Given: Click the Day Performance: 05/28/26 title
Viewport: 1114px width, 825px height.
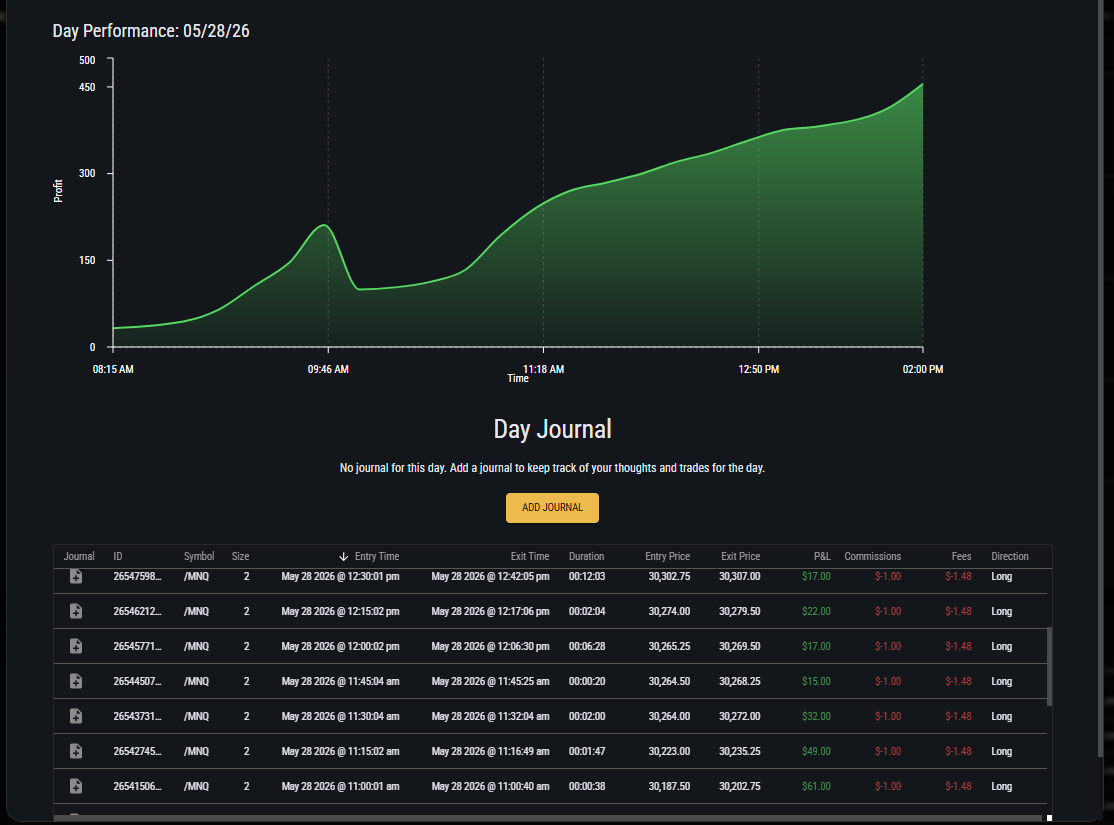Looking at the screenshot, I should pos(151,31).
